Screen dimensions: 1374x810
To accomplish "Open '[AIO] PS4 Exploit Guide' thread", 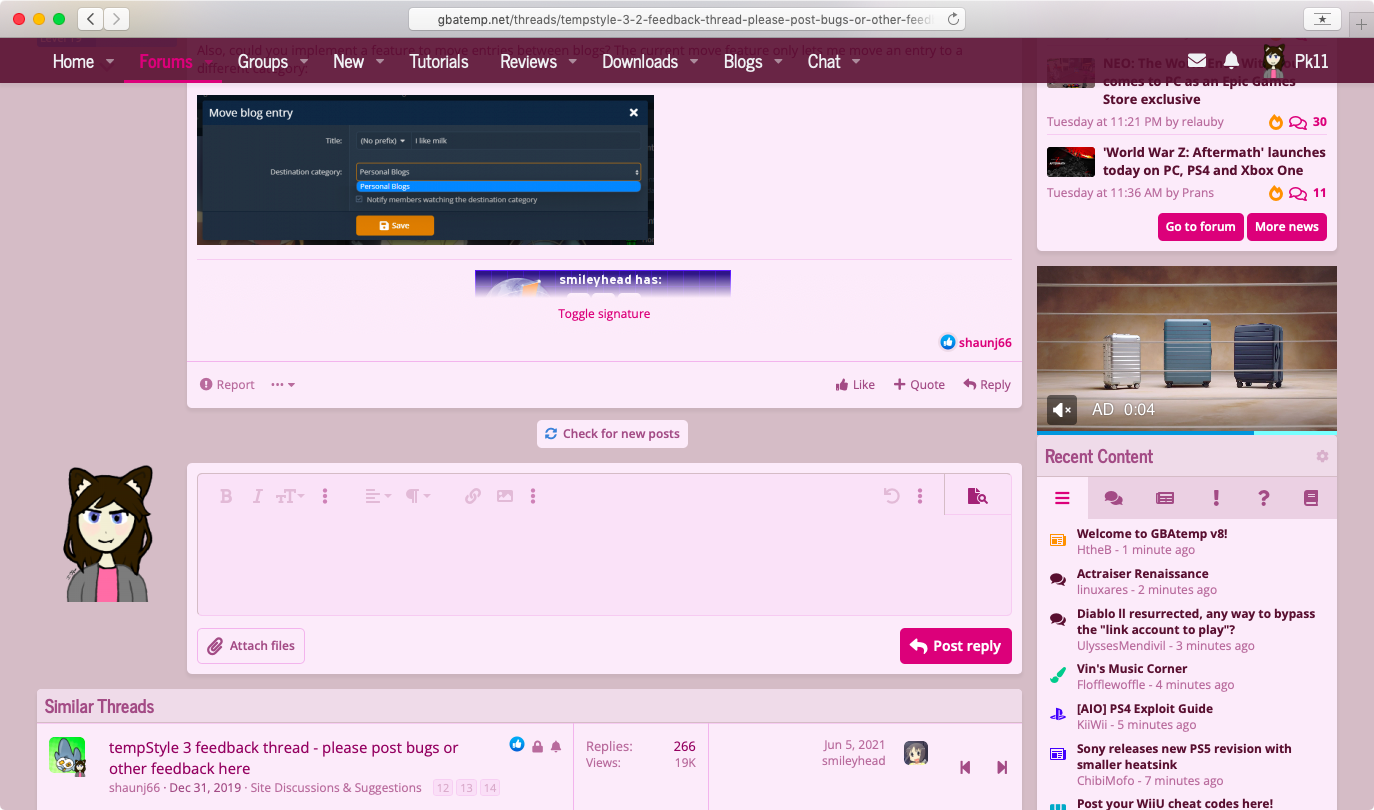I will [x=1145, y=709].
